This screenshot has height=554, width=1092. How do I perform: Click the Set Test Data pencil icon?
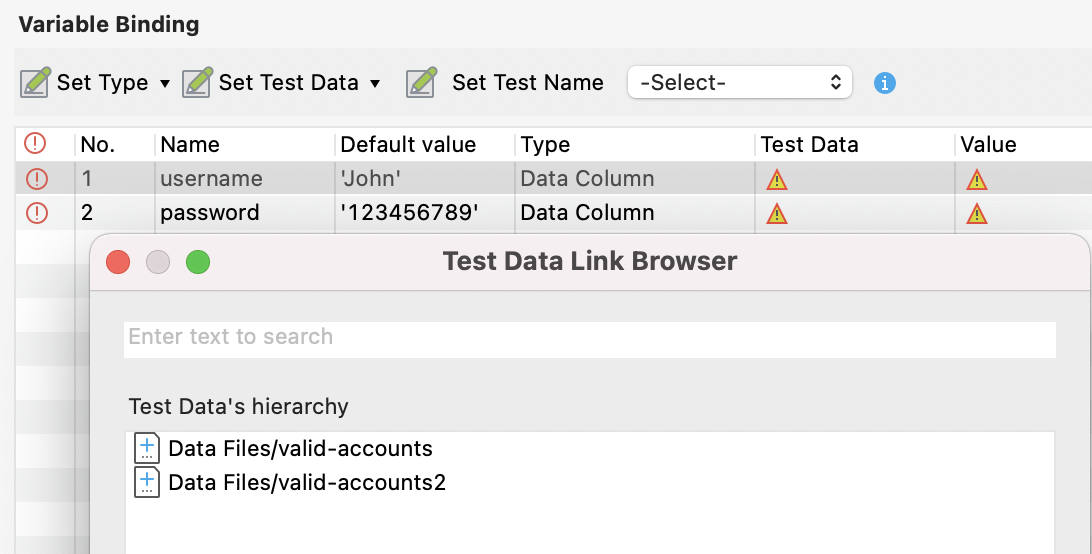tap(198, 82)
